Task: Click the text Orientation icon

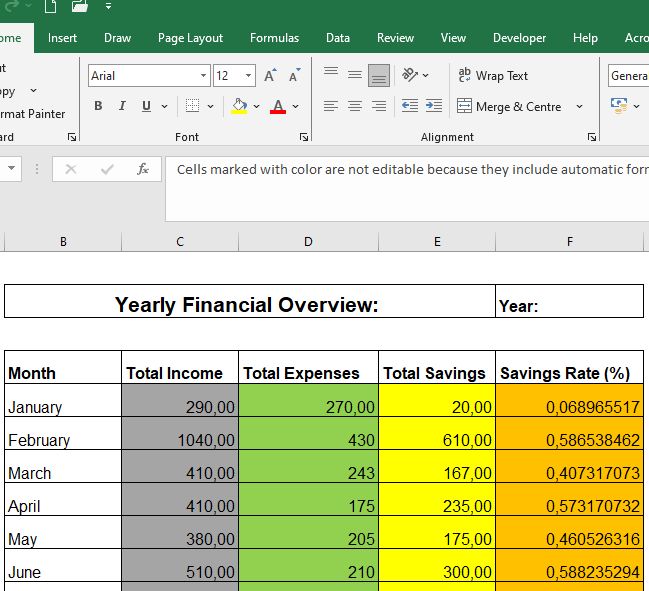Action: click(410, 75)
